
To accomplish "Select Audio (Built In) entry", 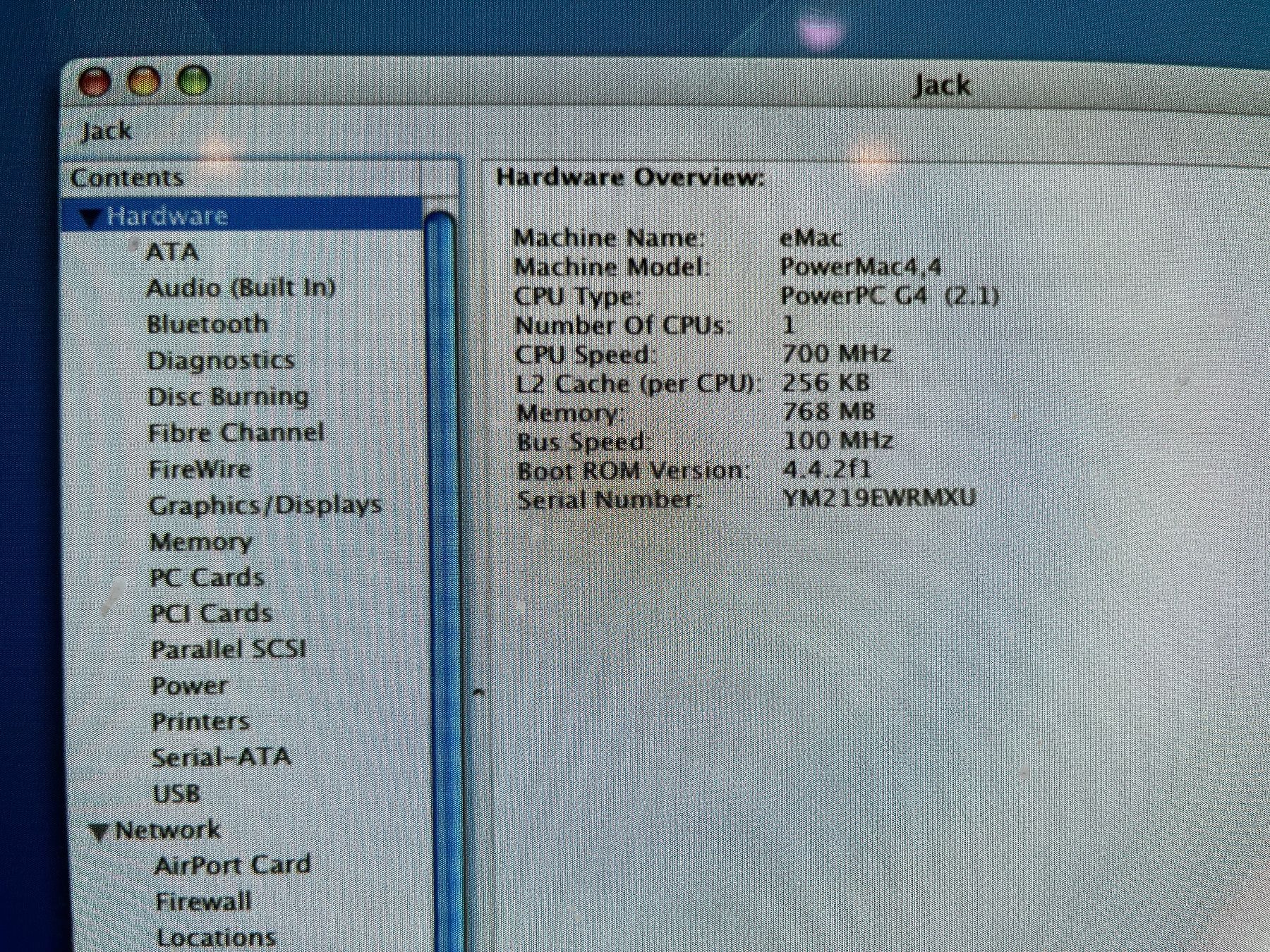I will [241, 288].
